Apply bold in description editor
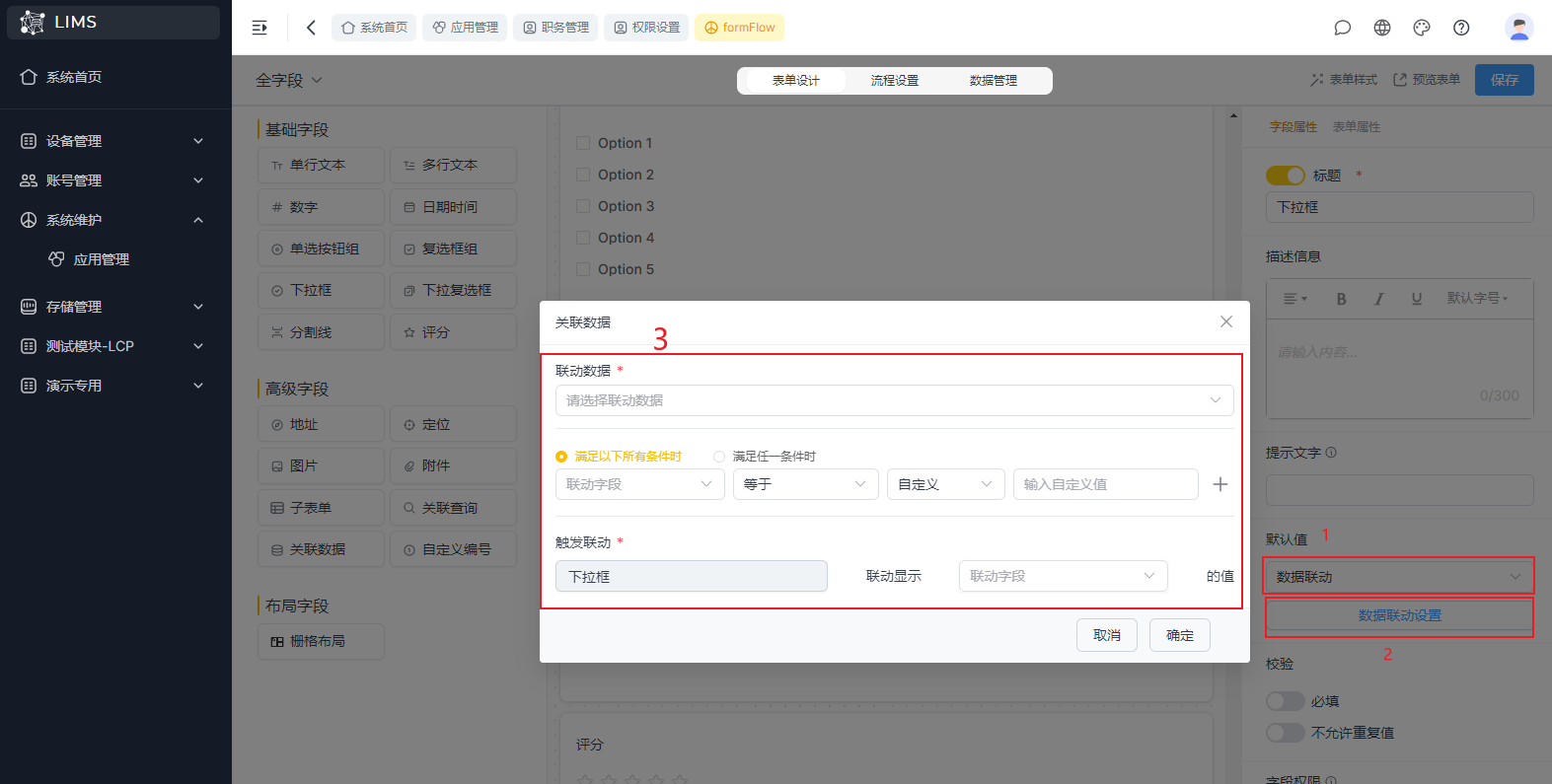This screenshot has height=784, width=1552. (1341, 299)
